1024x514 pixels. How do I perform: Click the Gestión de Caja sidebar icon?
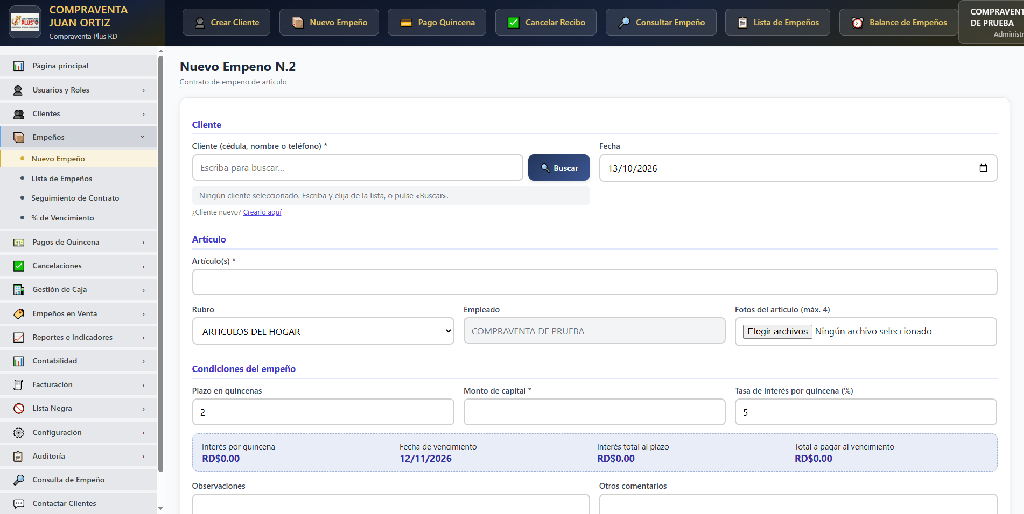click(x=18, y=289)
